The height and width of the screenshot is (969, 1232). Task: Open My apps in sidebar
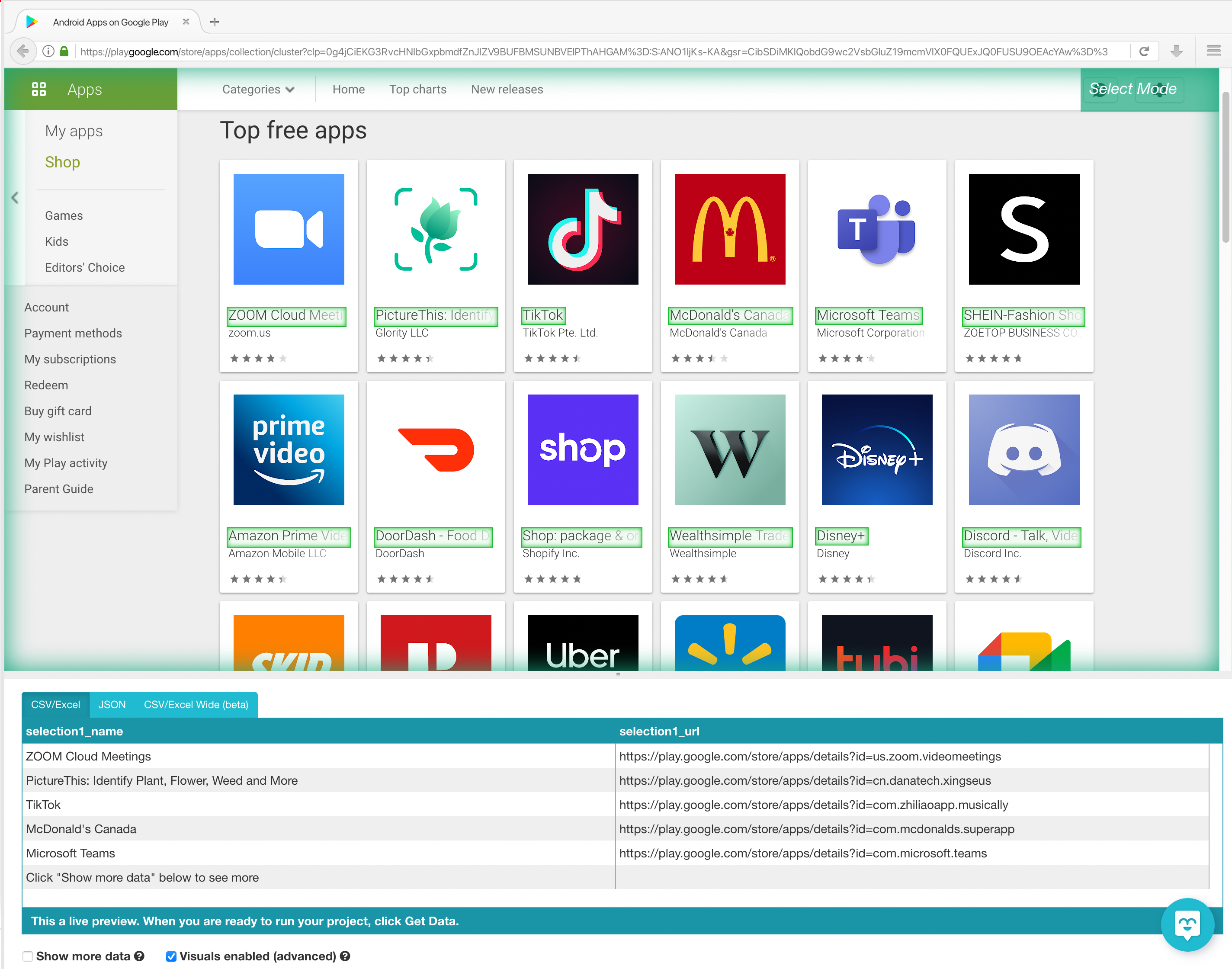click(x=74, y=131)
